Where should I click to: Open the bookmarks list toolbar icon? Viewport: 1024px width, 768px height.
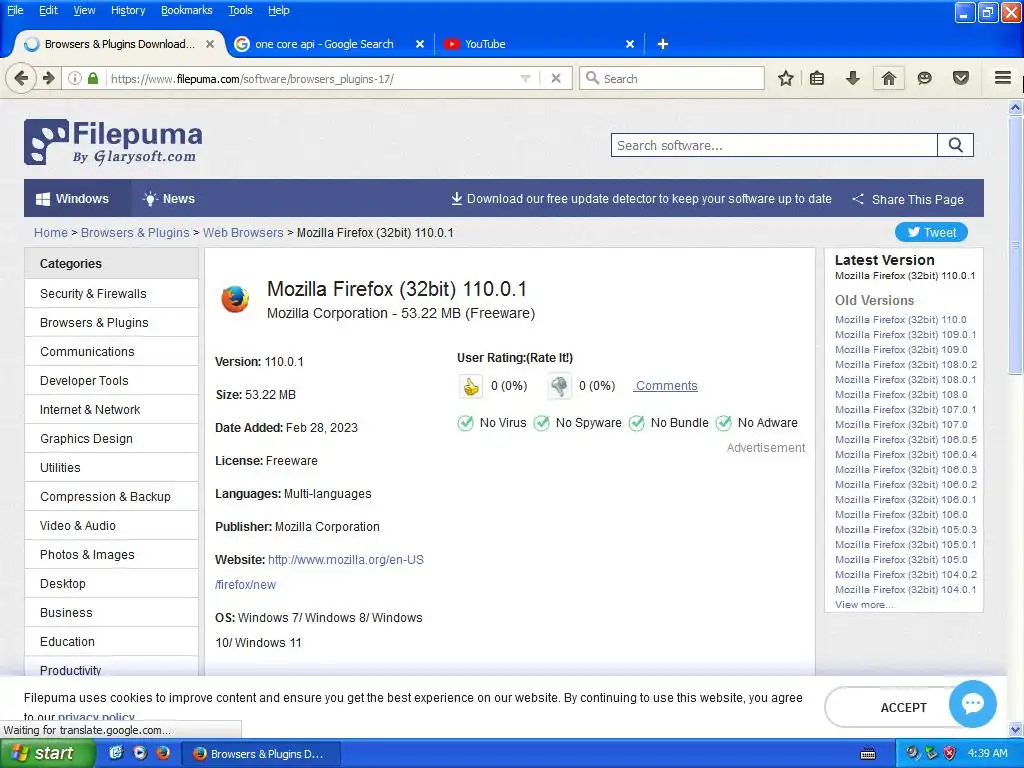click(817, 78)
